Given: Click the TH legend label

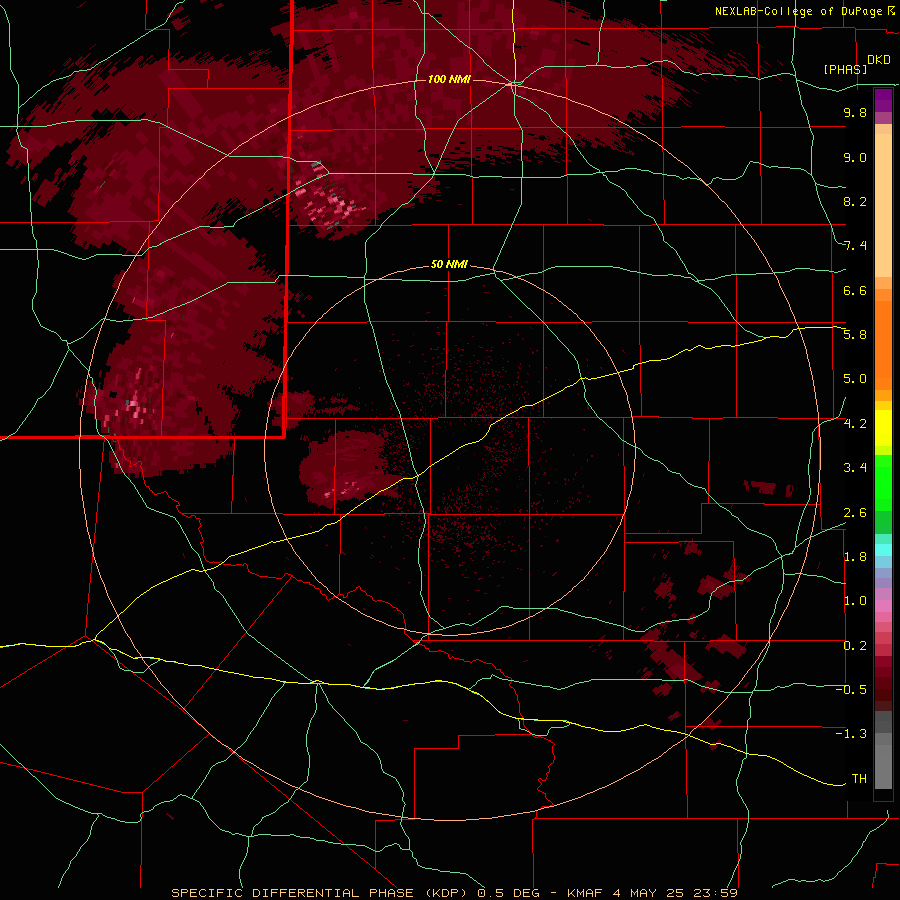Looking at the screenshot, I should point(859,779).
